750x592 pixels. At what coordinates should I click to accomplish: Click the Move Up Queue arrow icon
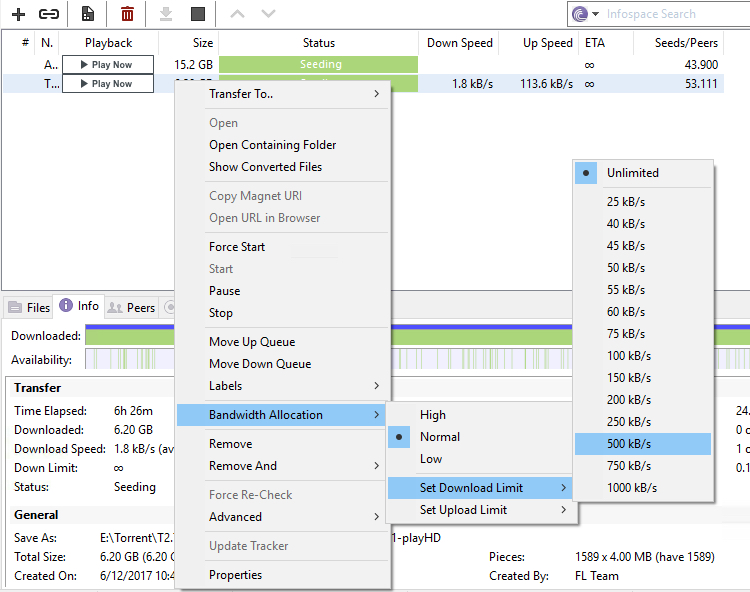click(237, 14)
